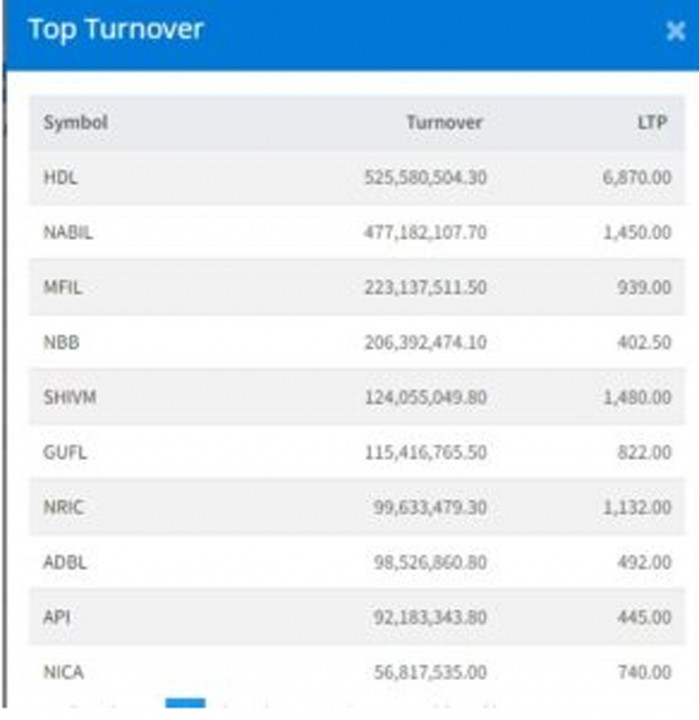Choose the MFIL symbol
The height and width of the screenshot is (720, 699).
tap(64, 287)
